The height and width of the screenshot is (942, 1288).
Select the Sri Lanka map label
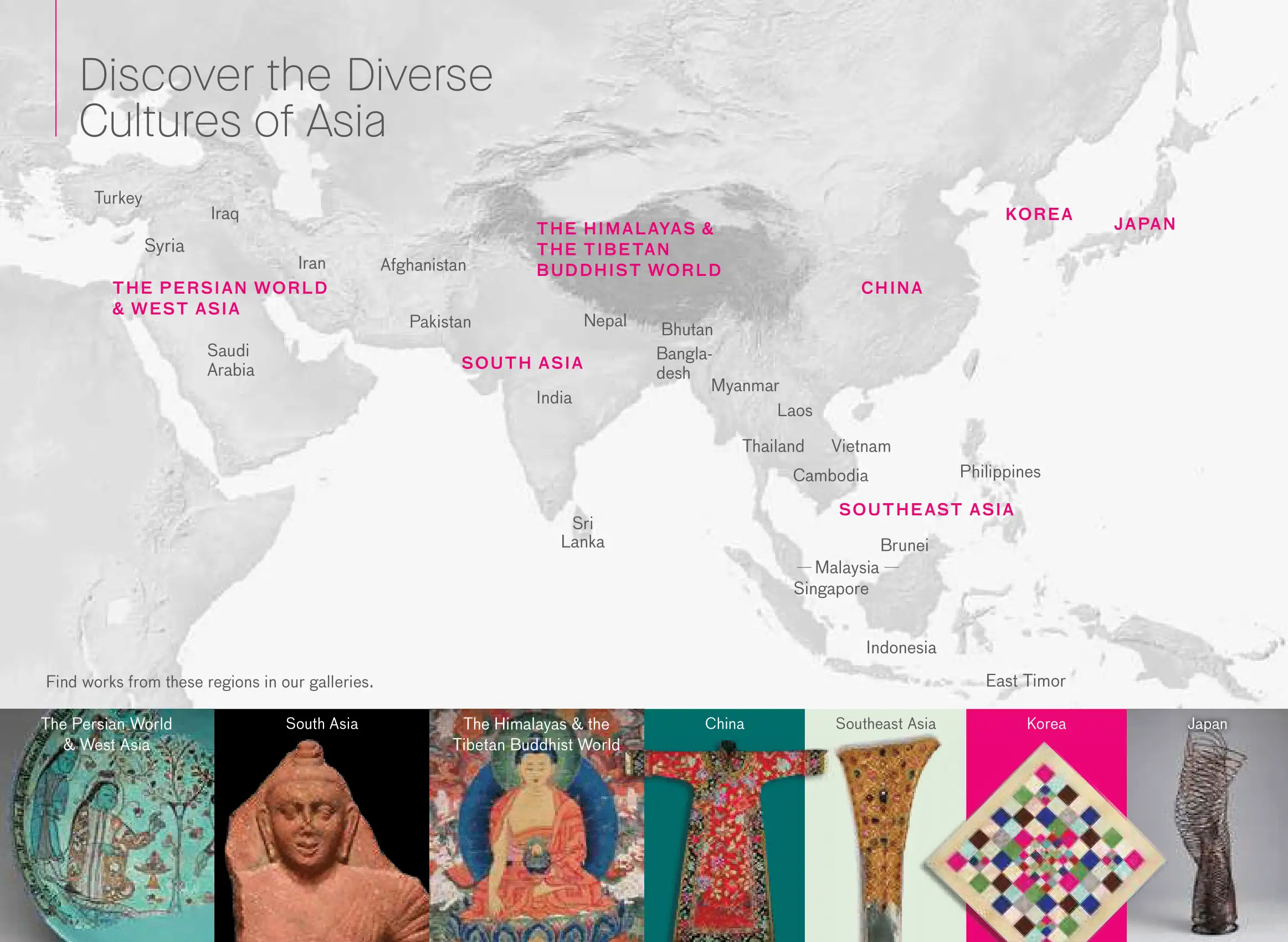coord(582,532)
